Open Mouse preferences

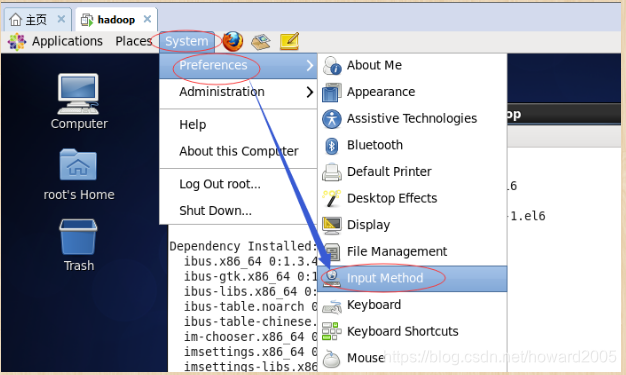(x=412, y=358)
